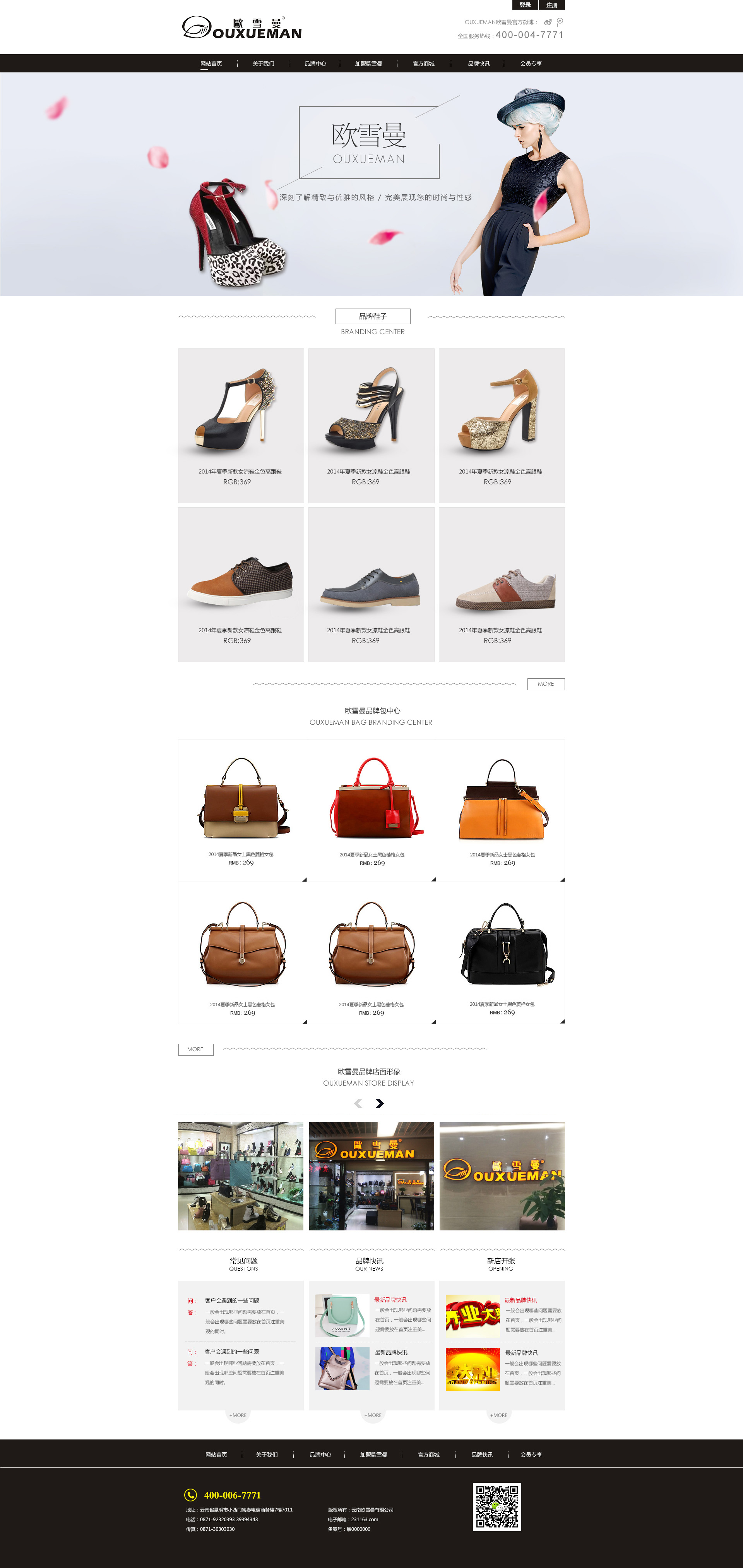Click the Tencent microblog icon beside Weibo

pos(560,22)
